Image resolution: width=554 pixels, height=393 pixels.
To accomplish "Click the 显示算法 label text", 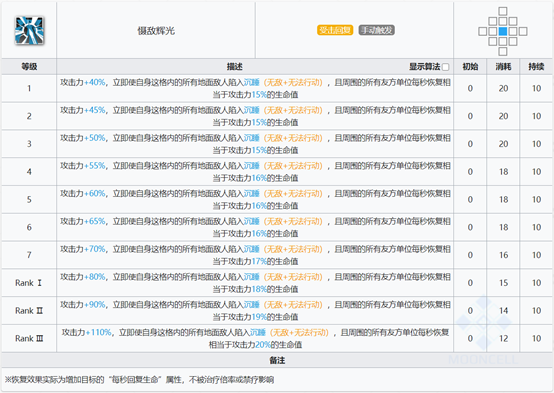I will pyautogui.click(x=424, y=66).
